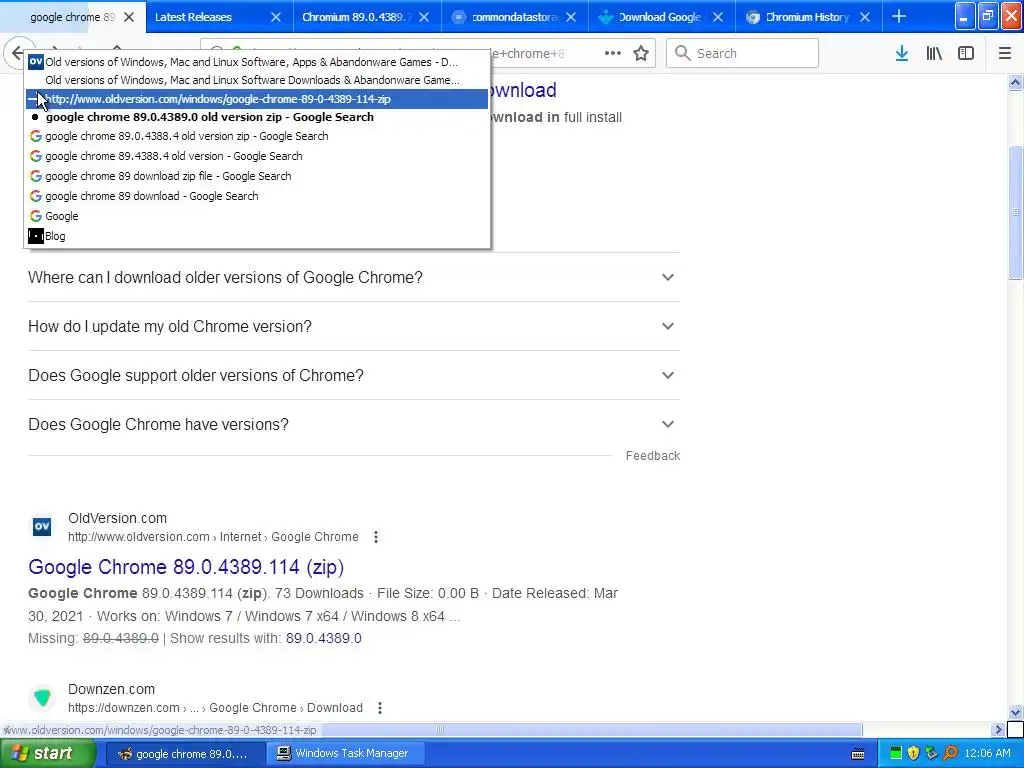The image size is (1024, 768).
Task: Close the Download Google tab
Action: click(718, 17)
